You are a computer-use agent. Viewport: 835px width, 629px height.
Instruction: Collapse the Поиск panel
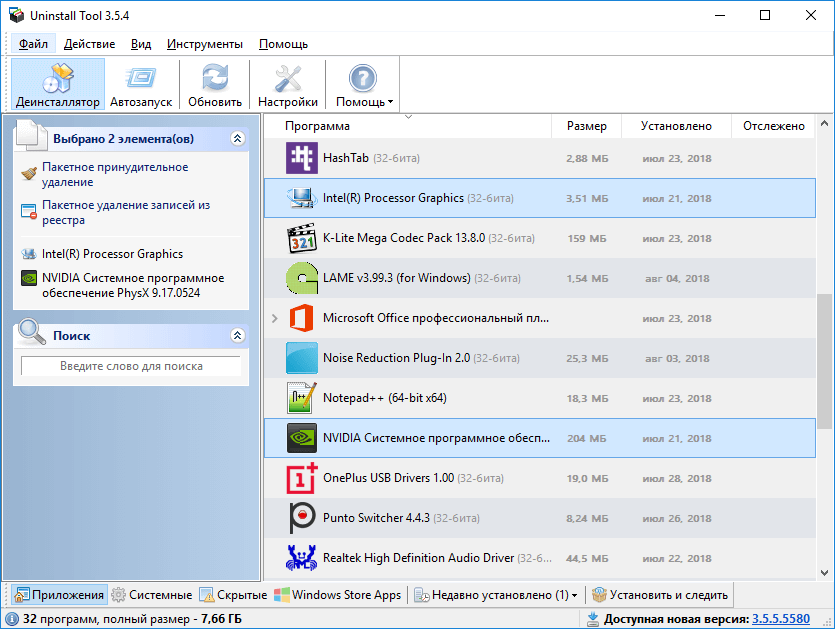click(x=237, y=336)
